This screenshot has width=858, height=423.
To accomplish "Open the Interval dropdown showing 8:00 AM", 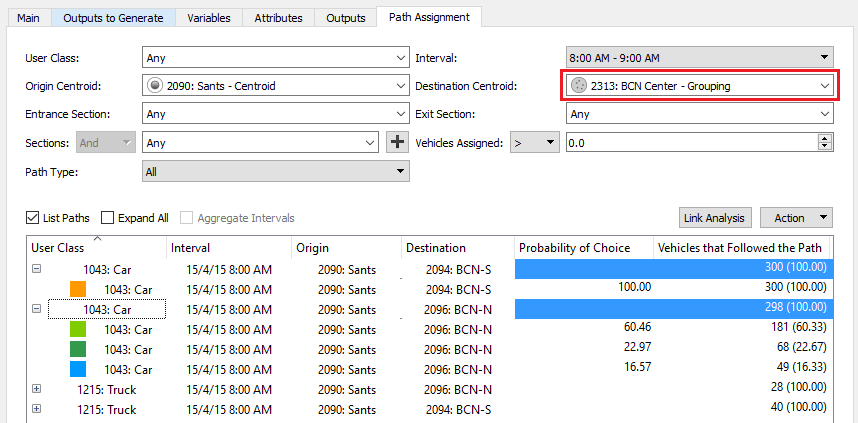I will 699,58.
